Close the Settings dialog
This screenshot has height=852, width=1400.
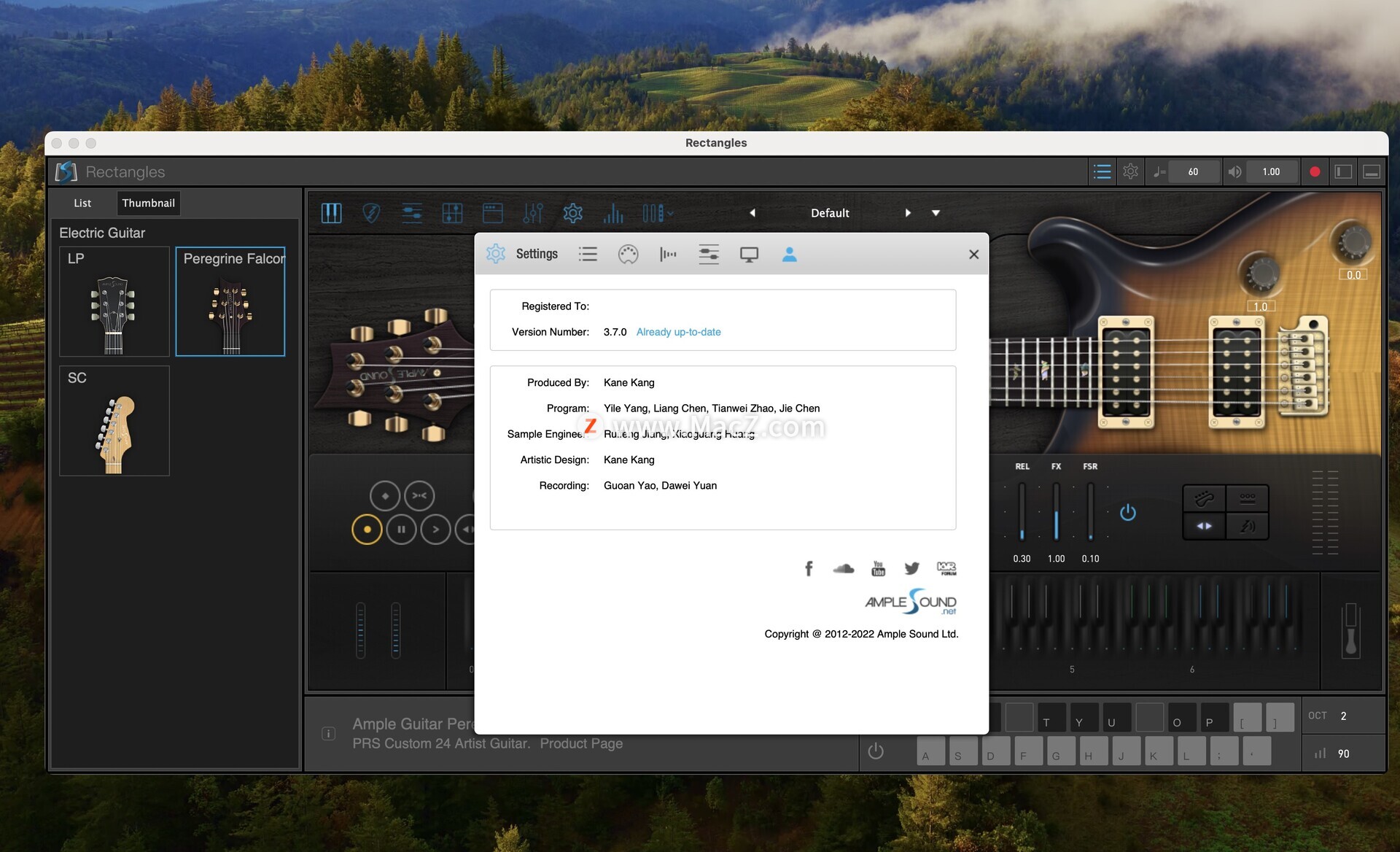973,254
